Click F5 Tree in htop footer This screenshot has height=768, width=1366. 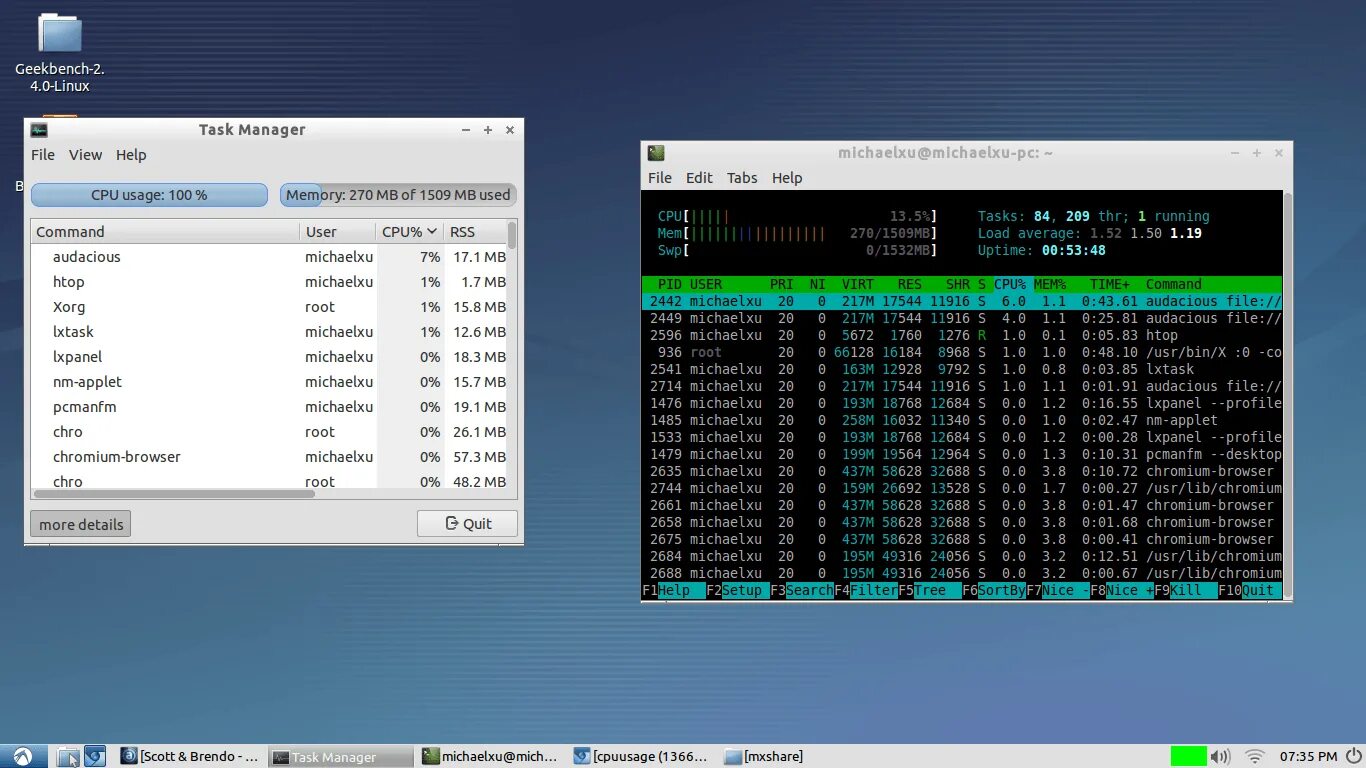click(930, 590)
